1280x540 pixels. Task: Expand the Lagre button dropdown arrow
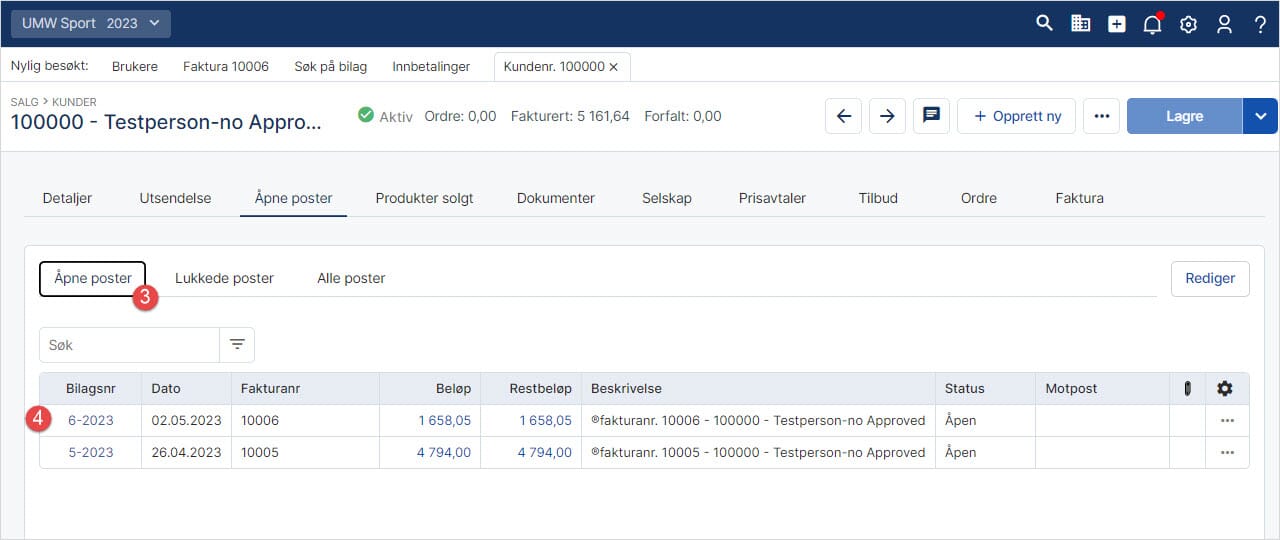(x=1260, y=116)
